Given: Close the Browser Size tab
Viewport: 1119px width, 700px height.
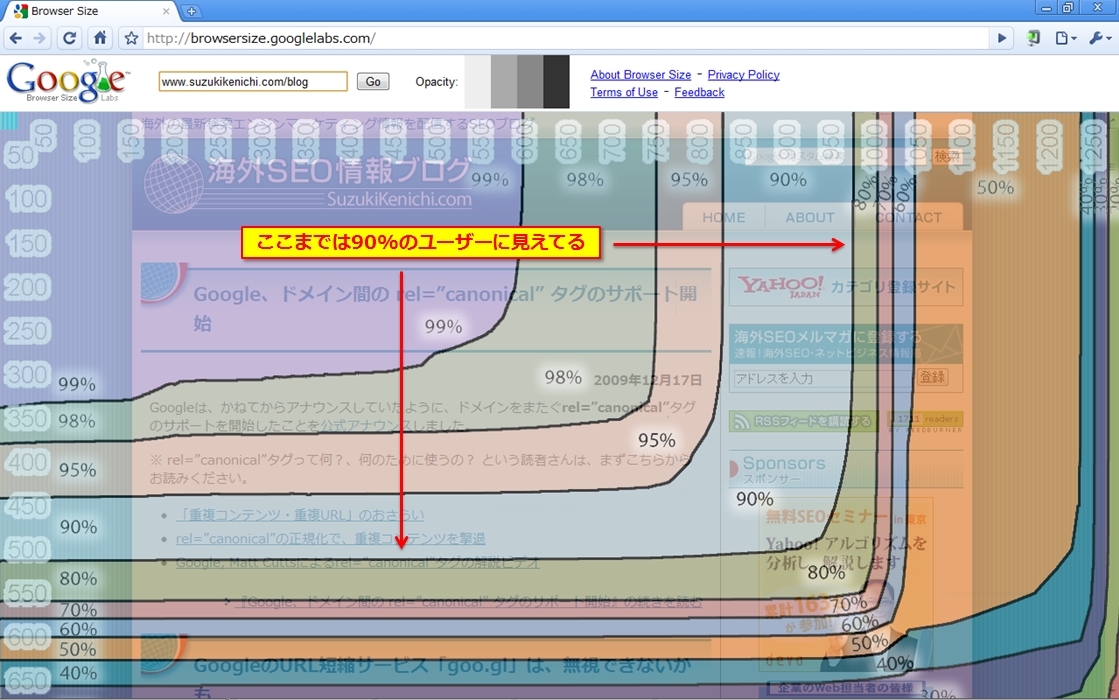Looking at the screenshot, I should [166, 11].
